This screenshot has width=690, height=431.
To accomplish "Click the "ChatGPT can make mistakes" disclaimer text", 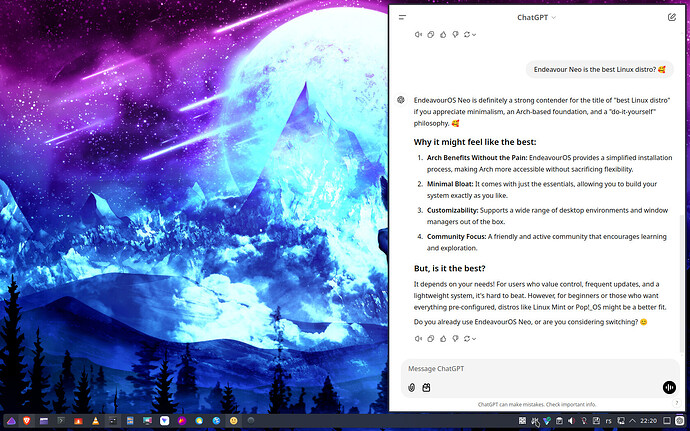I will click(x=536, y=404).
